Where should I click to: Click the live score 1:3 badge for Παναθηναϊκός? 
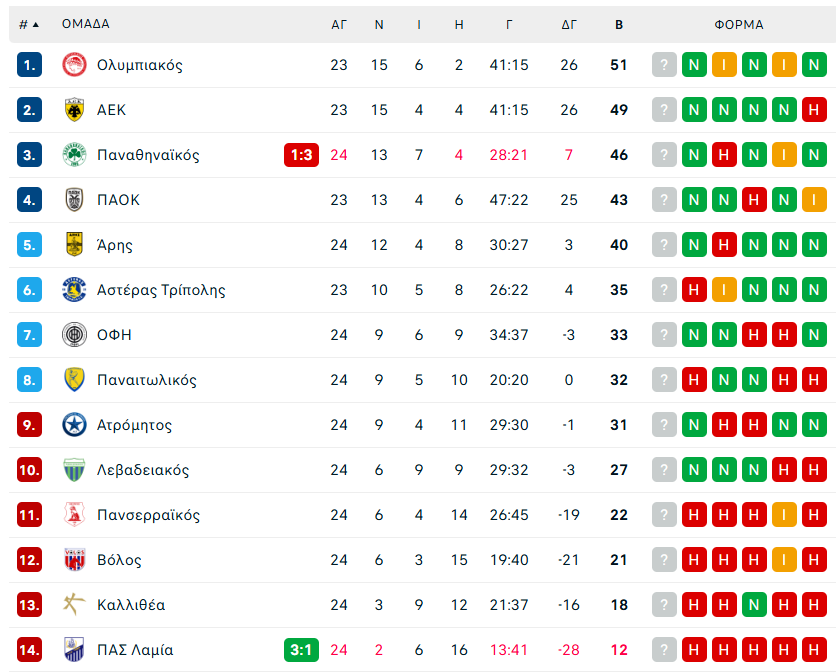(x=301, y=155)
